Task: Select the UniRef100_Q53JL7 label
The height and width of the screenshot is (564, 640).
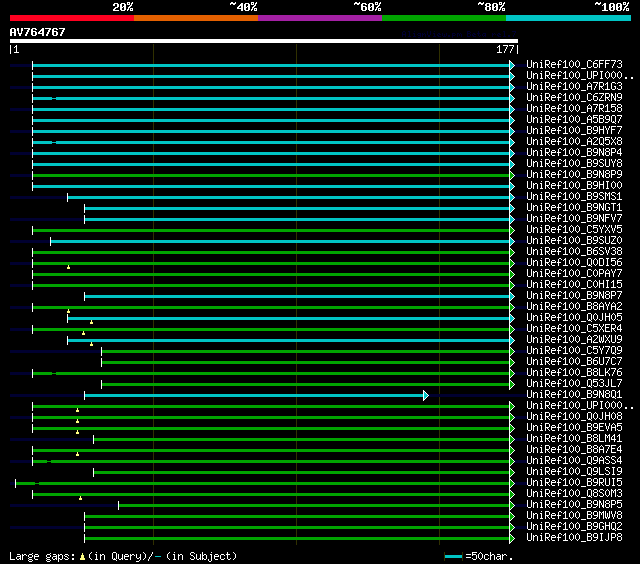Action: click(574, 384)
